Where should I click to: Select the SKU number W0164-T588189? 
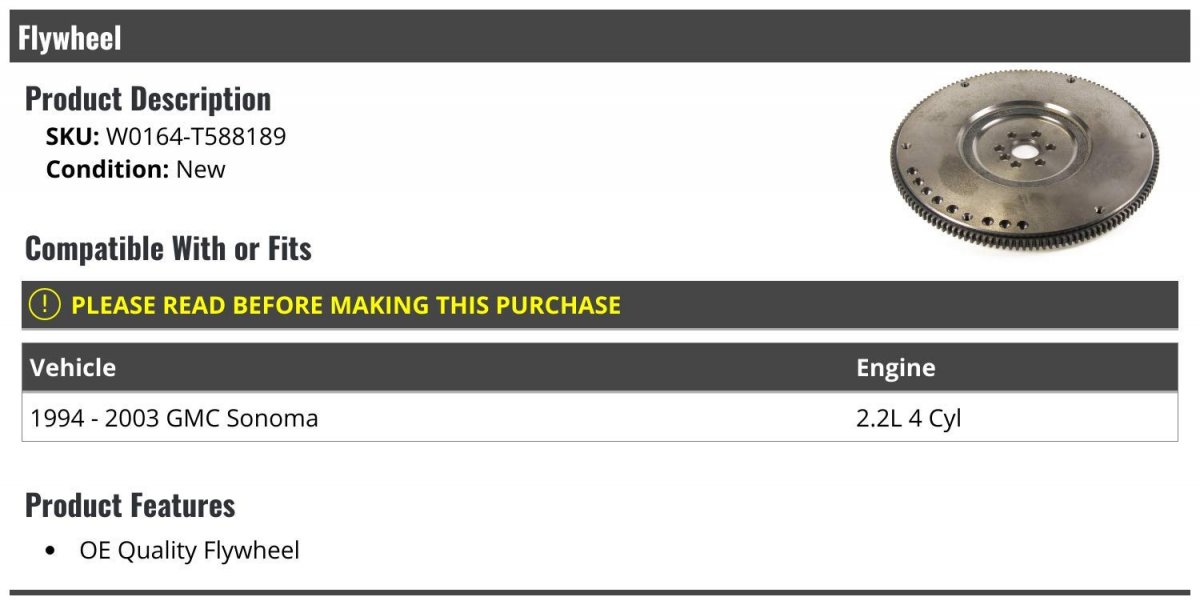click(x=195, y=137)
